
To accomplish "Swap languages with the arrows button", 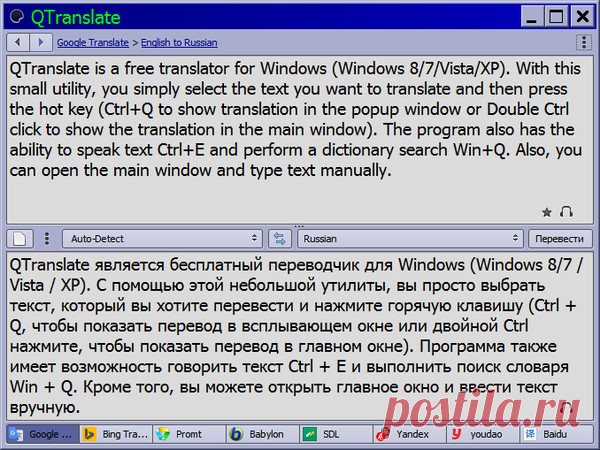I will (x=280, y=239).
